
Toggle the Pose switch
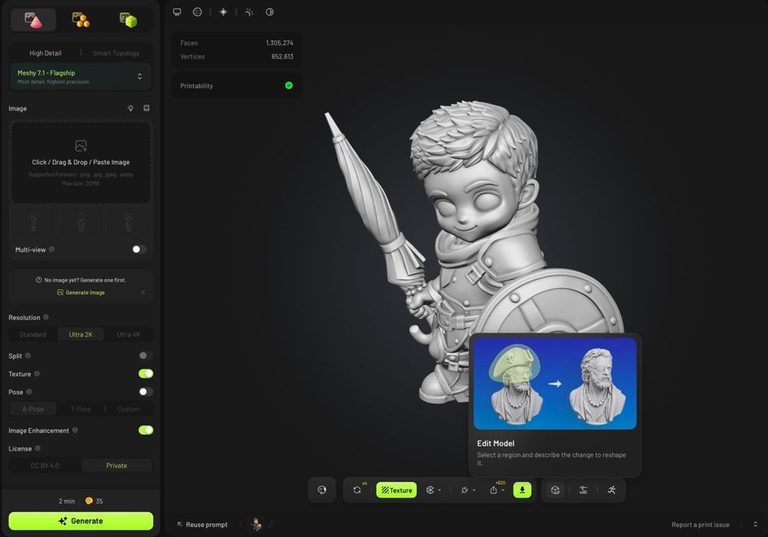coord(145,392)
